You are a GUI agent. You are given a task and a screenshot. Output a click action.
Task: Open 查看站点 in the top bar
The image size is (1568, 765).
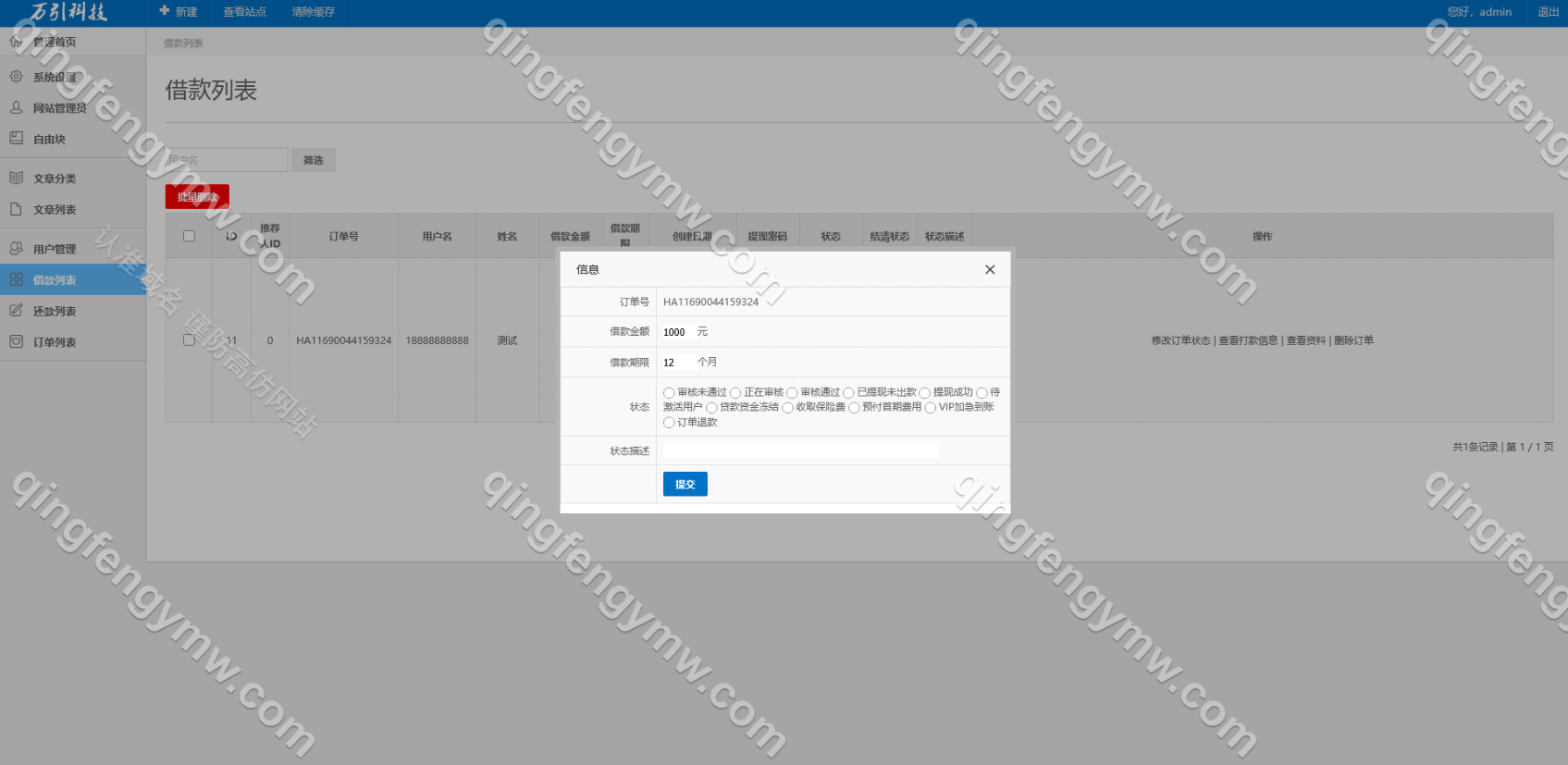tap(244, 12)
